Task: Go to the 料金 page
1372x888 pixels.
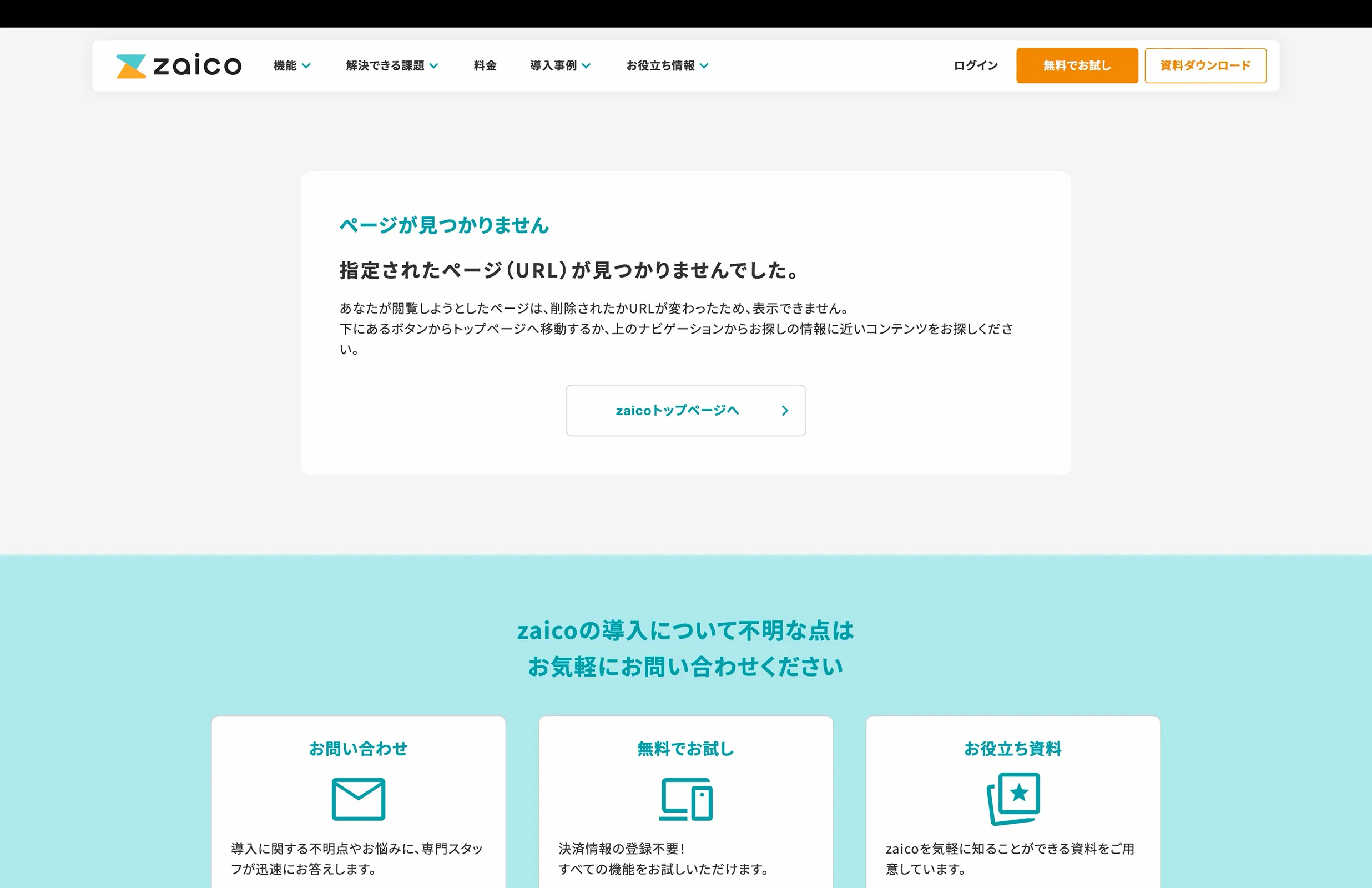Action: pyautogui.click(x=485, y=65)
